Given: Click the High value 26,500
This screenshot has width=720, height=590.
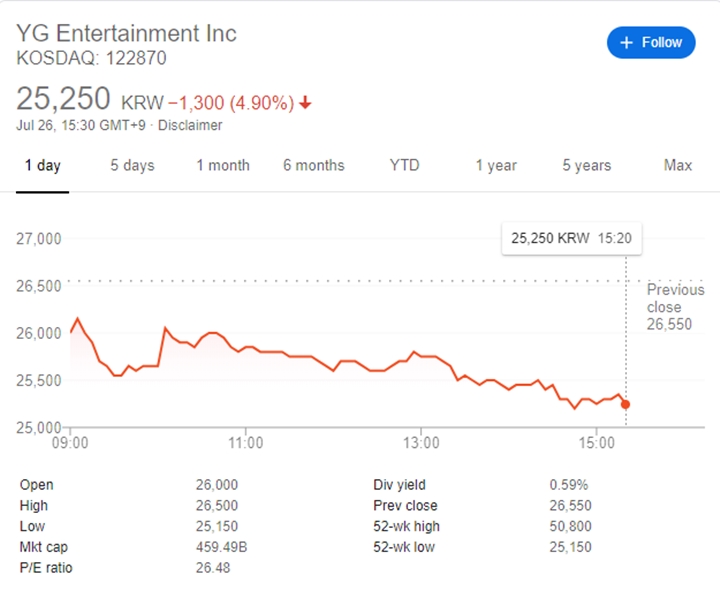Looking at the screenshot, I should point(217,506).
